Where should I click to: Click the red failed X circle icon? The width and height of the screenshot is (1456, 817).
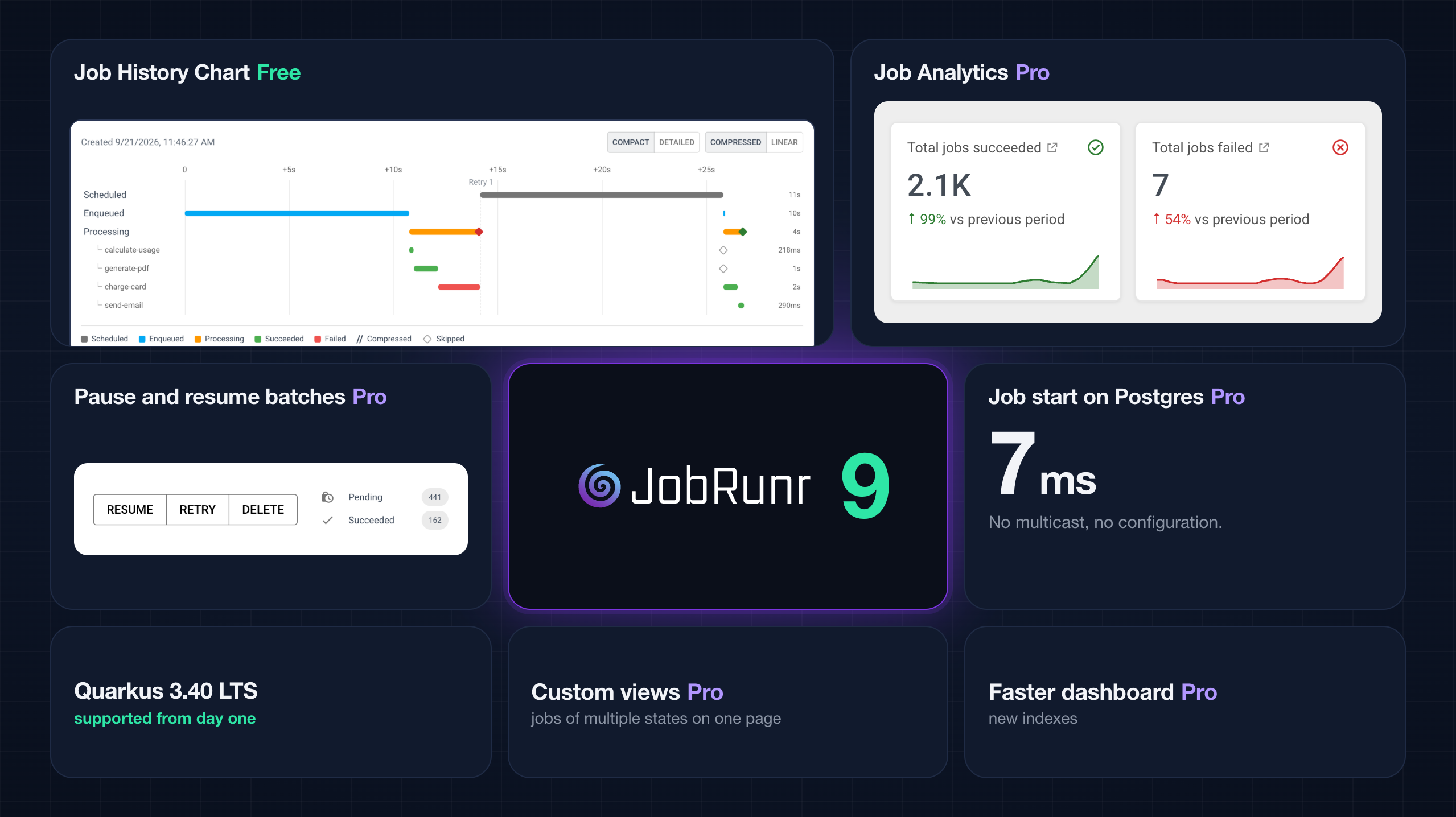(x=1340, y=147)
